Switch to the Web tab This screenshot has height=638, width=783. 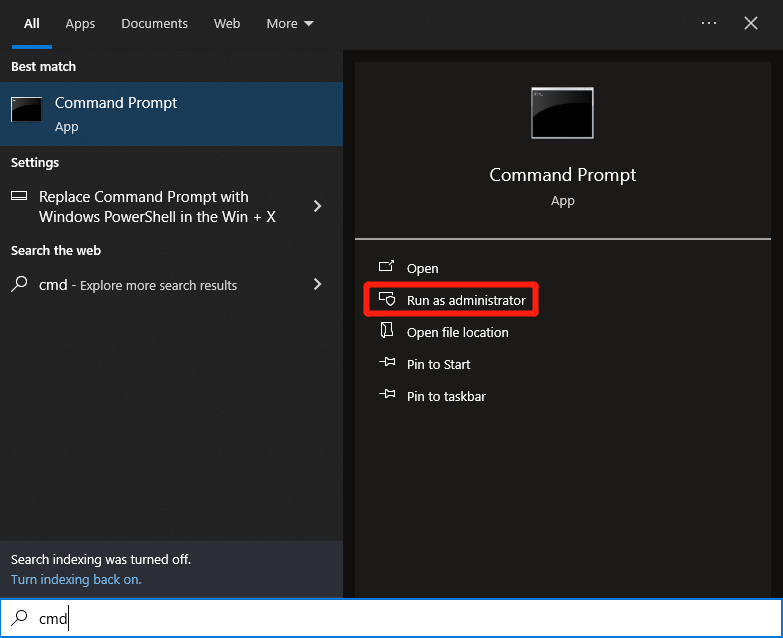(227, 24)
